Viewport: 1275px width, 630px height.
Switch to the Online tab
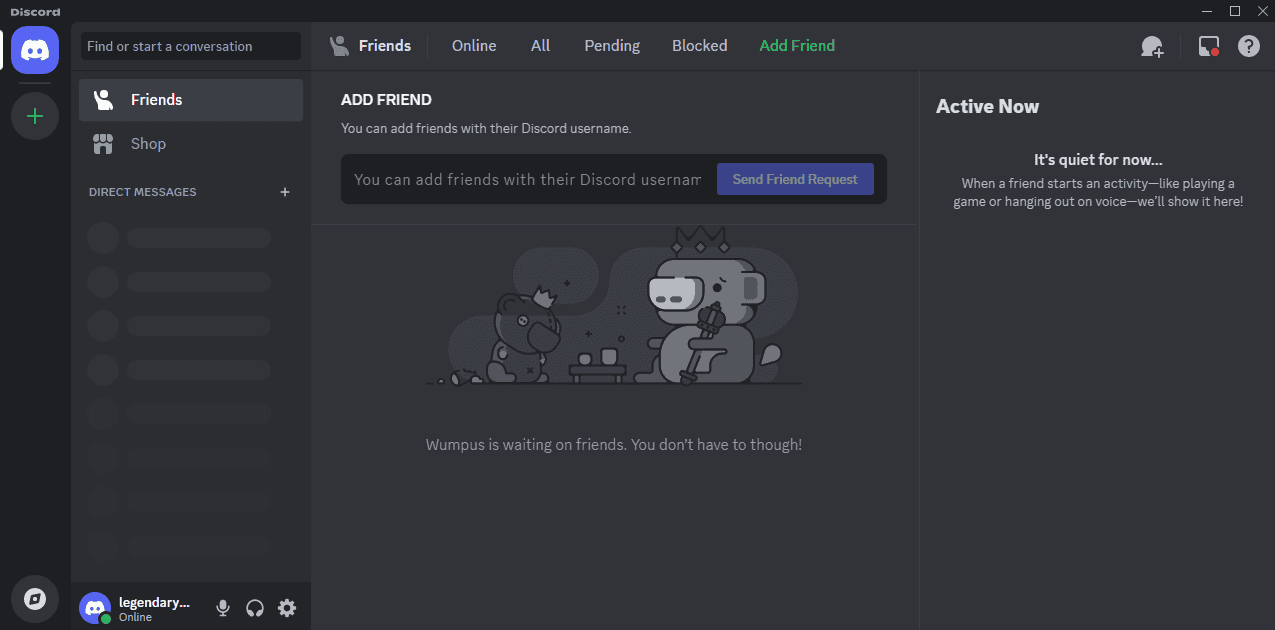[474, 46]
